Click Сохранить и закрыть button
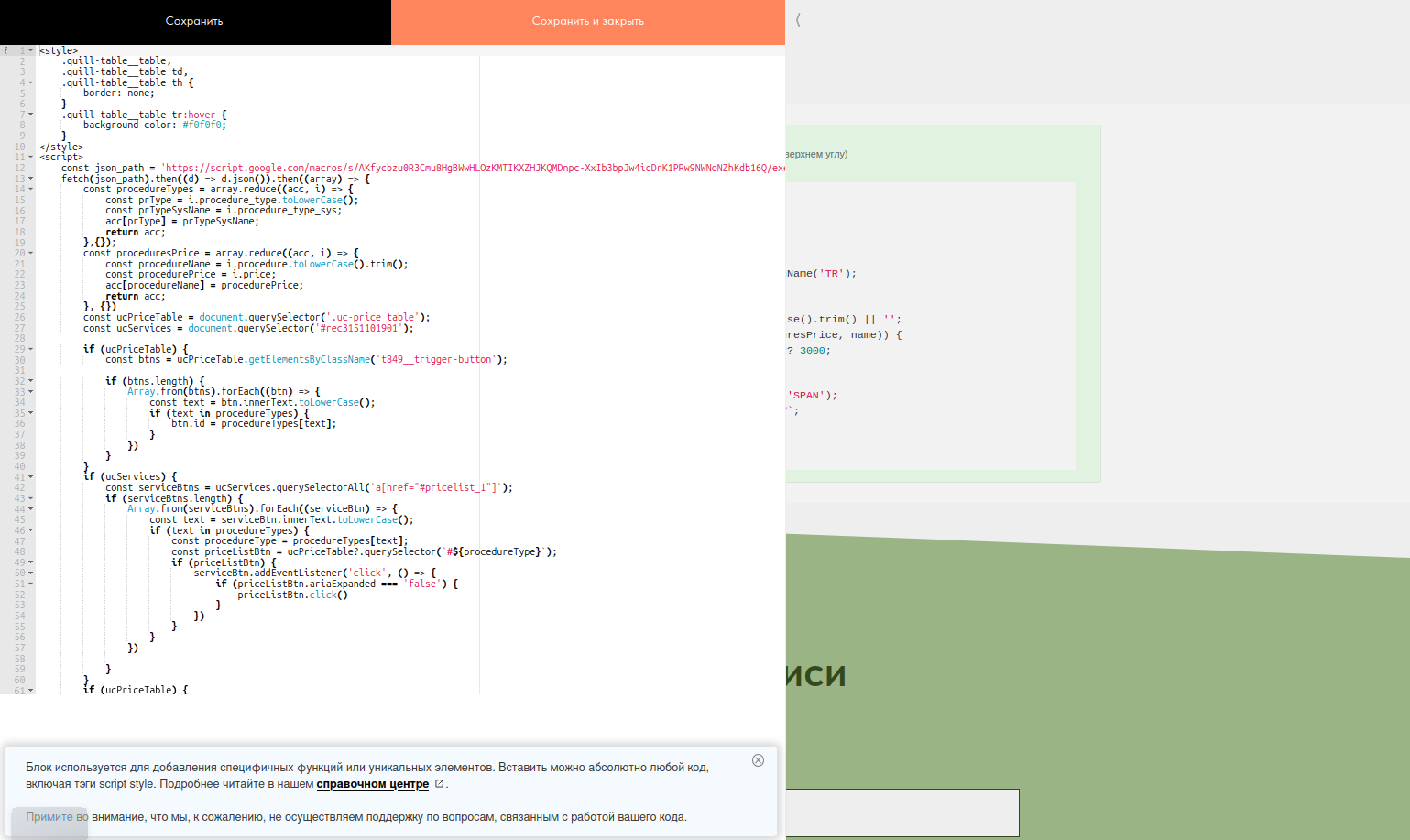Viewport: 1410px width, 840px height. (588, 21)
